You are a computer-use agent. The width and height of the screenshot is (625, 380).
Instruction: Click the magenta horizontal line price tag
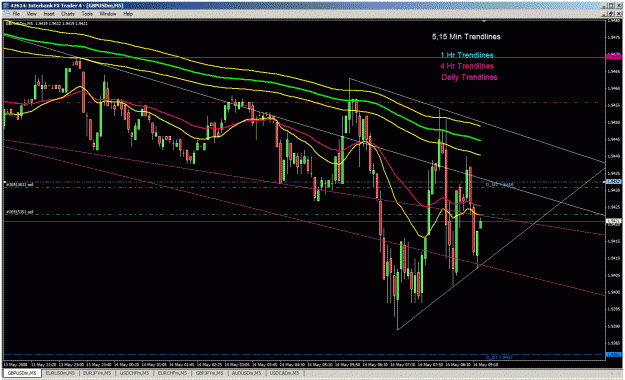coord(613,57)
